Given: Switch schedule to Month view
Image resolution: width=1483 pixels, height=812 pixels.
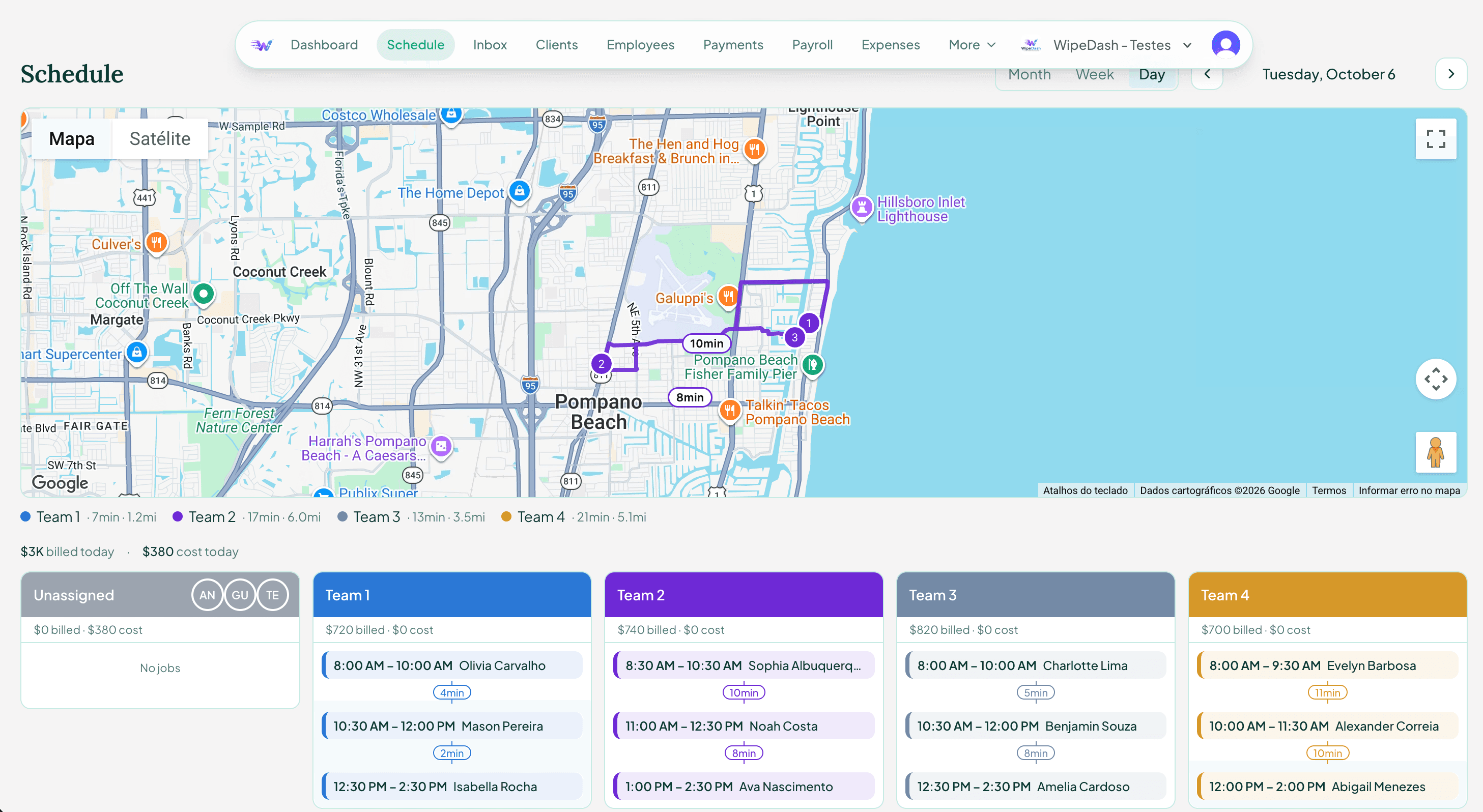Looking at the screenshot, I should coord(1030,74).
